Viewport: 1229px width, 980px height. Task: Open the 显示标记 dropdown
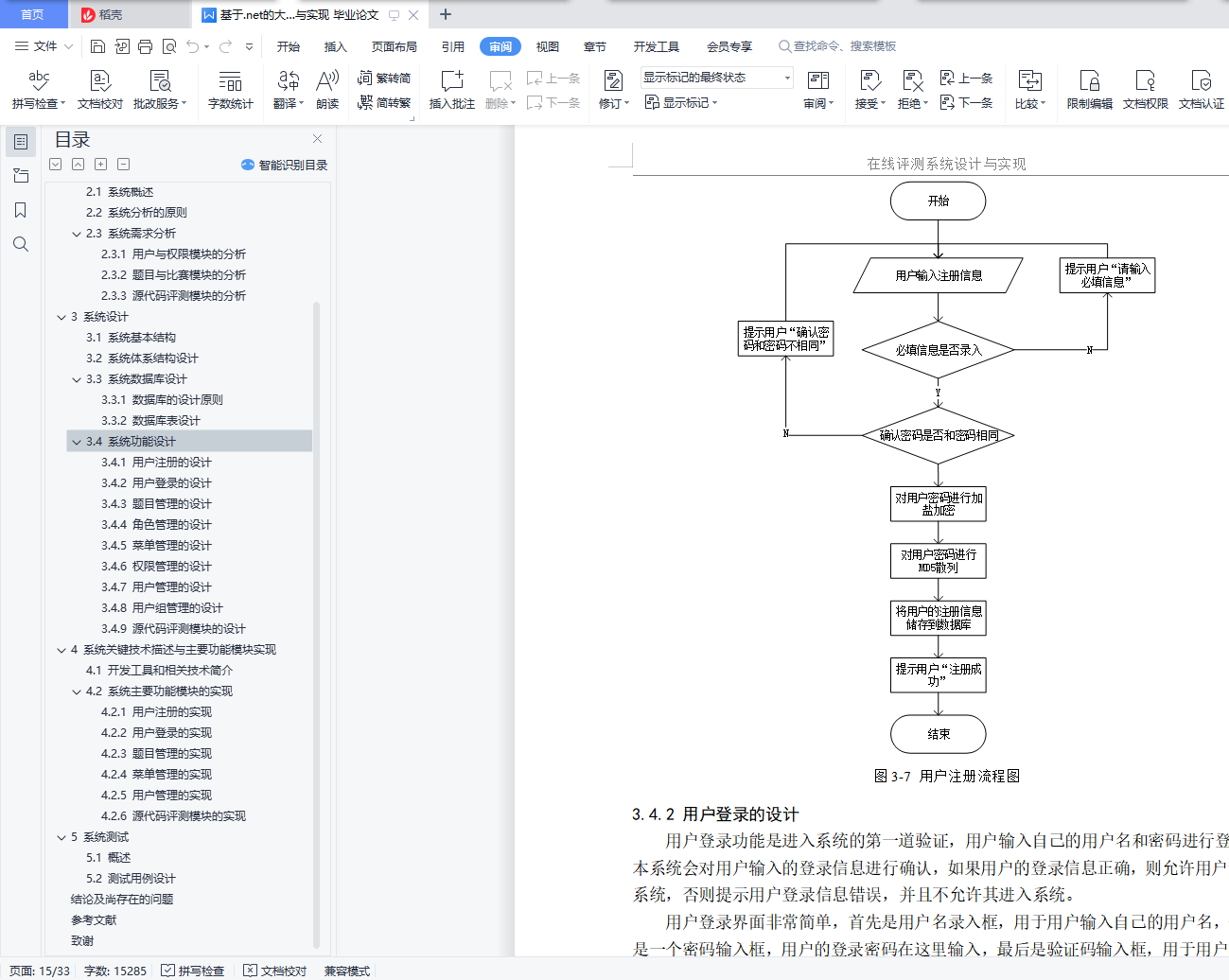681,102
